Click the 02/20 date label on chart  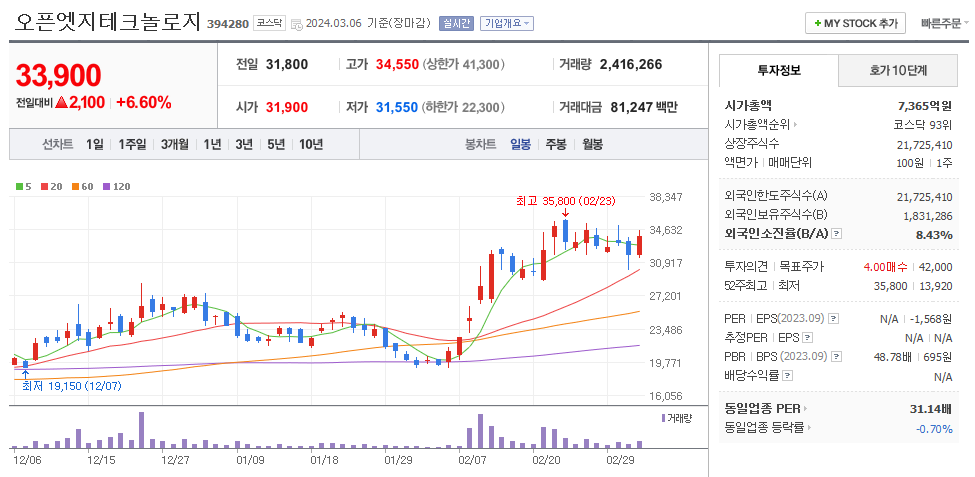coord(547,461)
